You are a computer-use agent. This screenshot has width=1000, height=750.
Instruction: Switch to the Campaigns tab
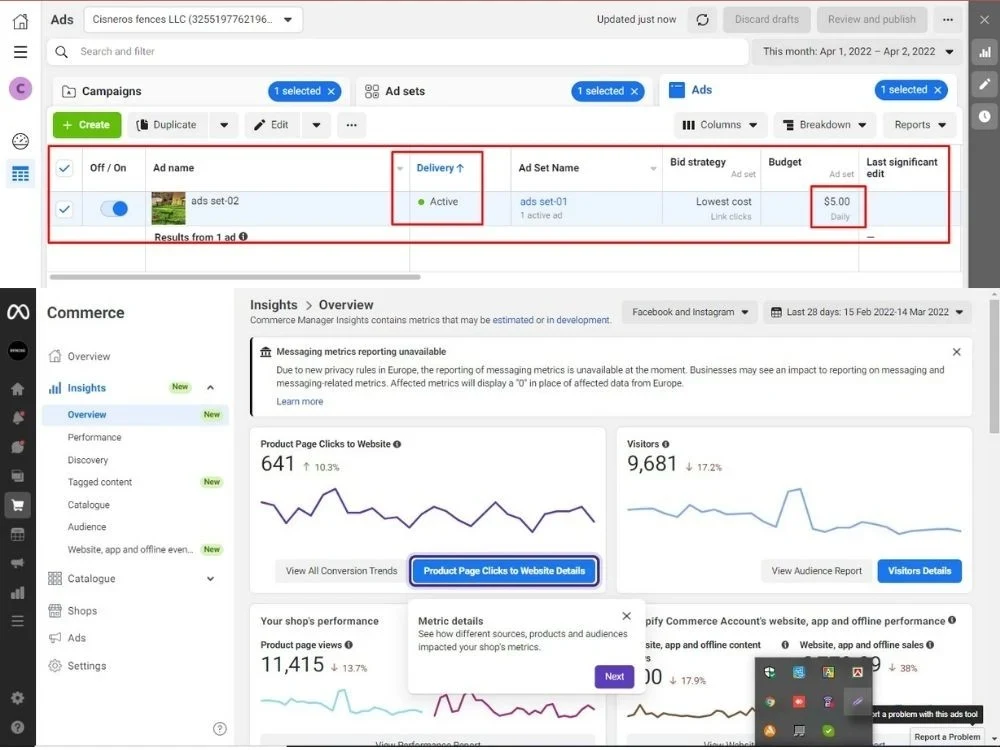[x=112, y=91]
